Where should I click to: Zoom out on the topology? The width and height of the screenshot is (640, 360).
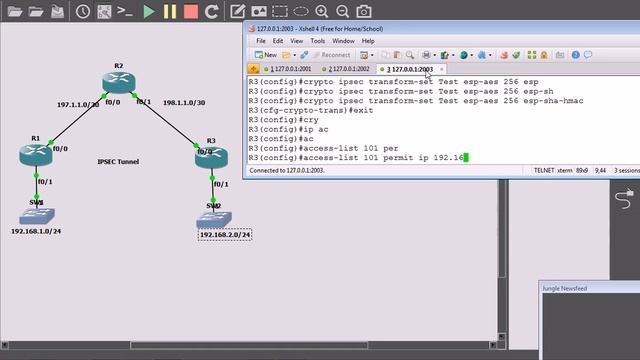[342, 11]
